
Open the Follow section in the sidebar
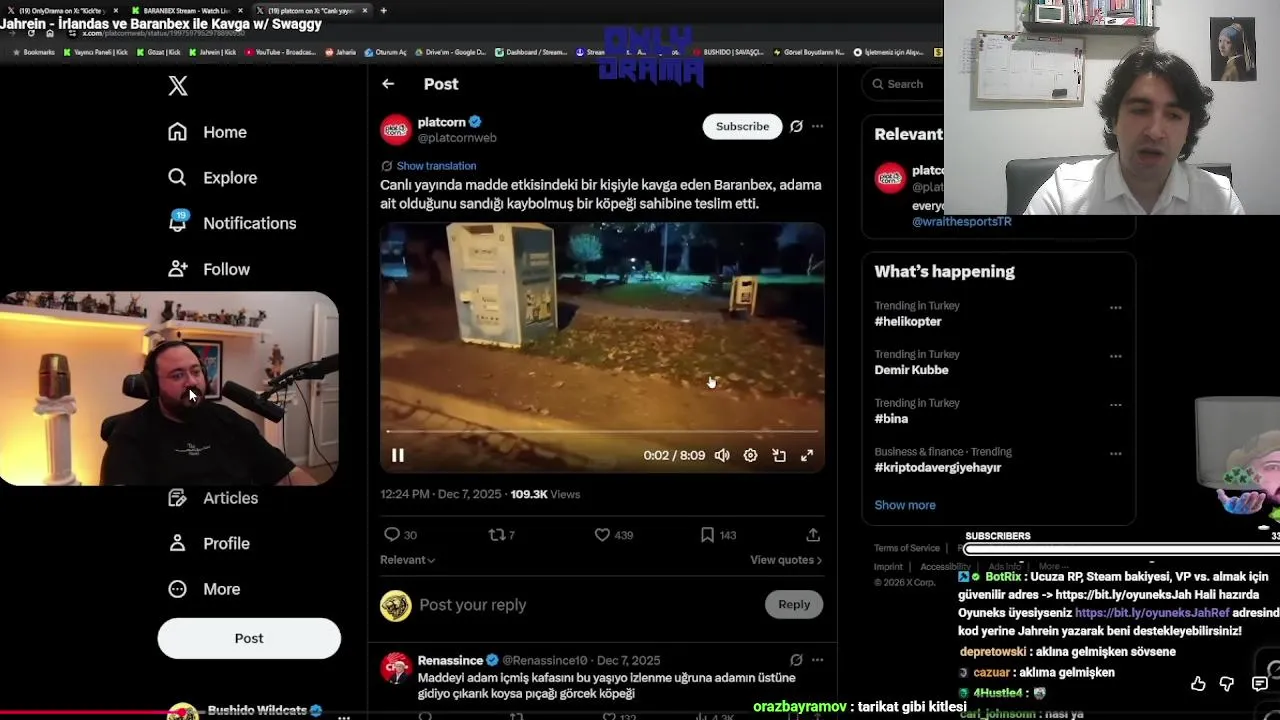tap(209, 269)
